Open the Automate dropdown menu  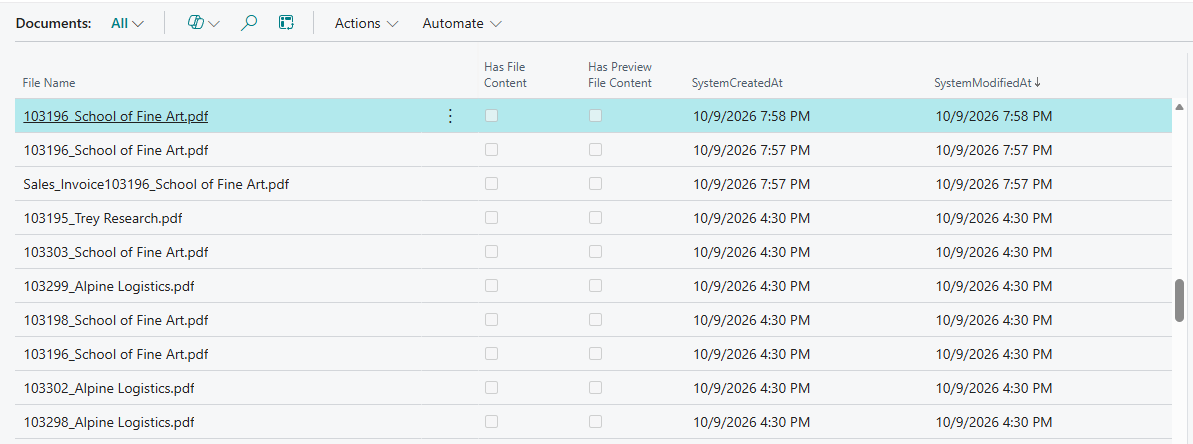pyautogui.click(x=462, y=24)
